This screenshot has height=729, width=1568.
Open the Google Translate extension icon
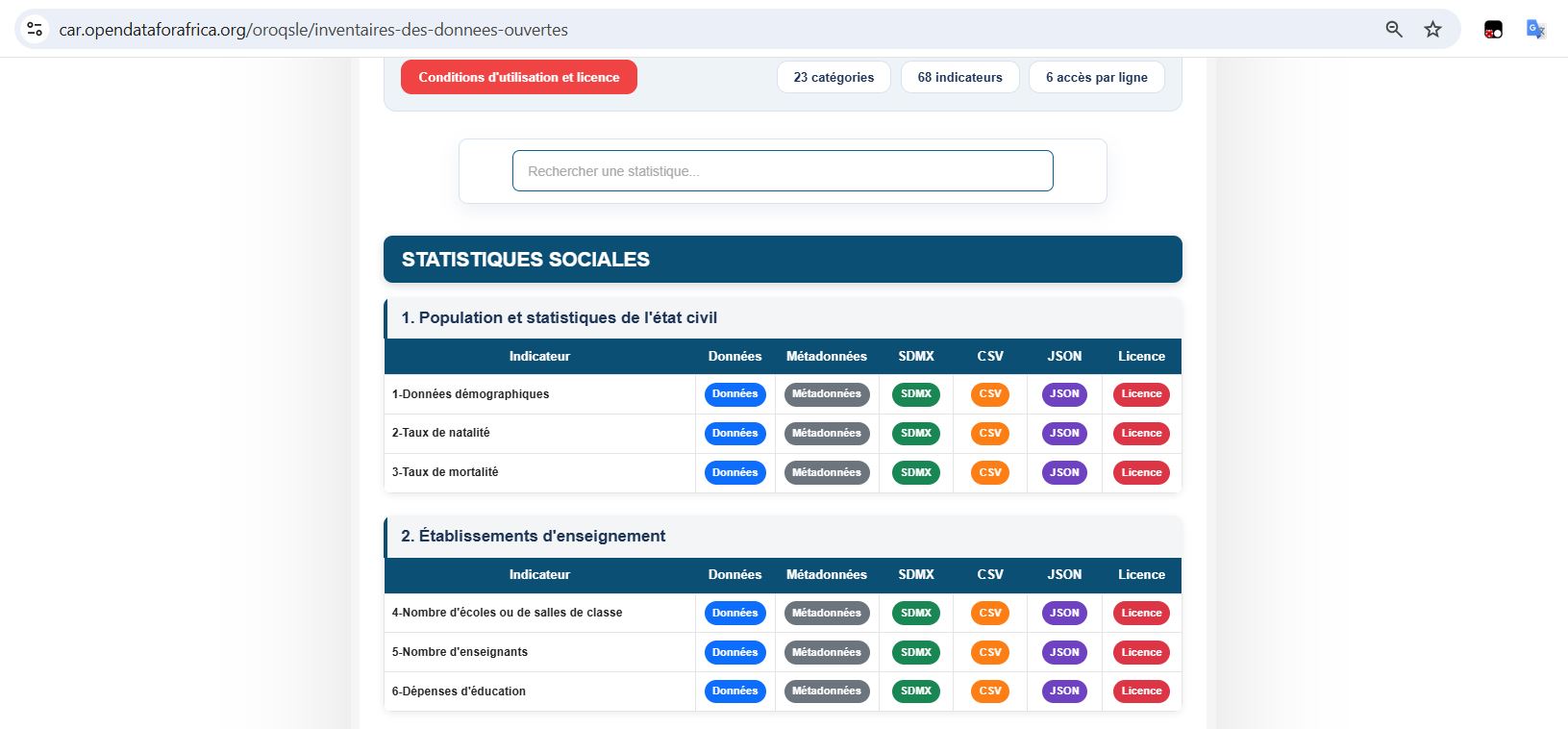pos(1535,29)
